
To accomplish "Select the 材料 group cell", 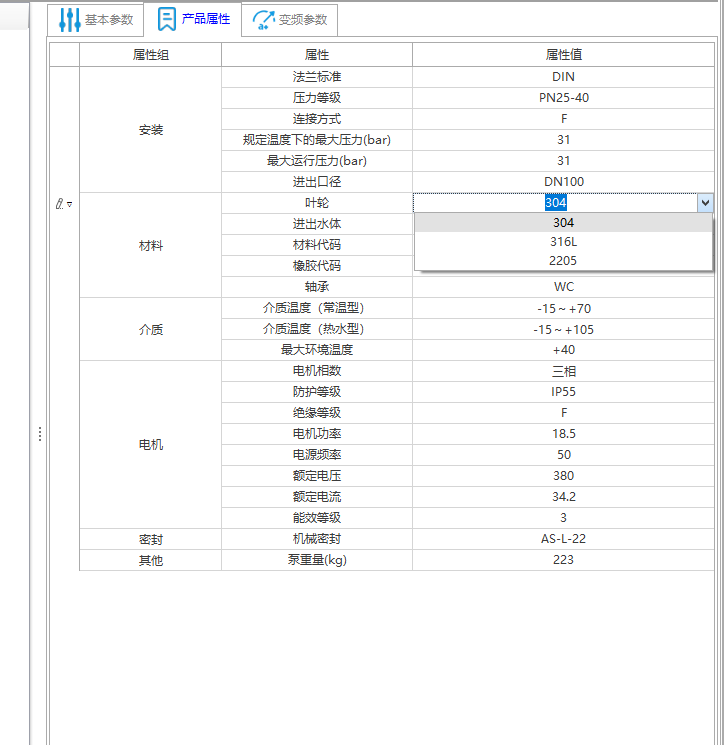I will (x=151, y=246).
